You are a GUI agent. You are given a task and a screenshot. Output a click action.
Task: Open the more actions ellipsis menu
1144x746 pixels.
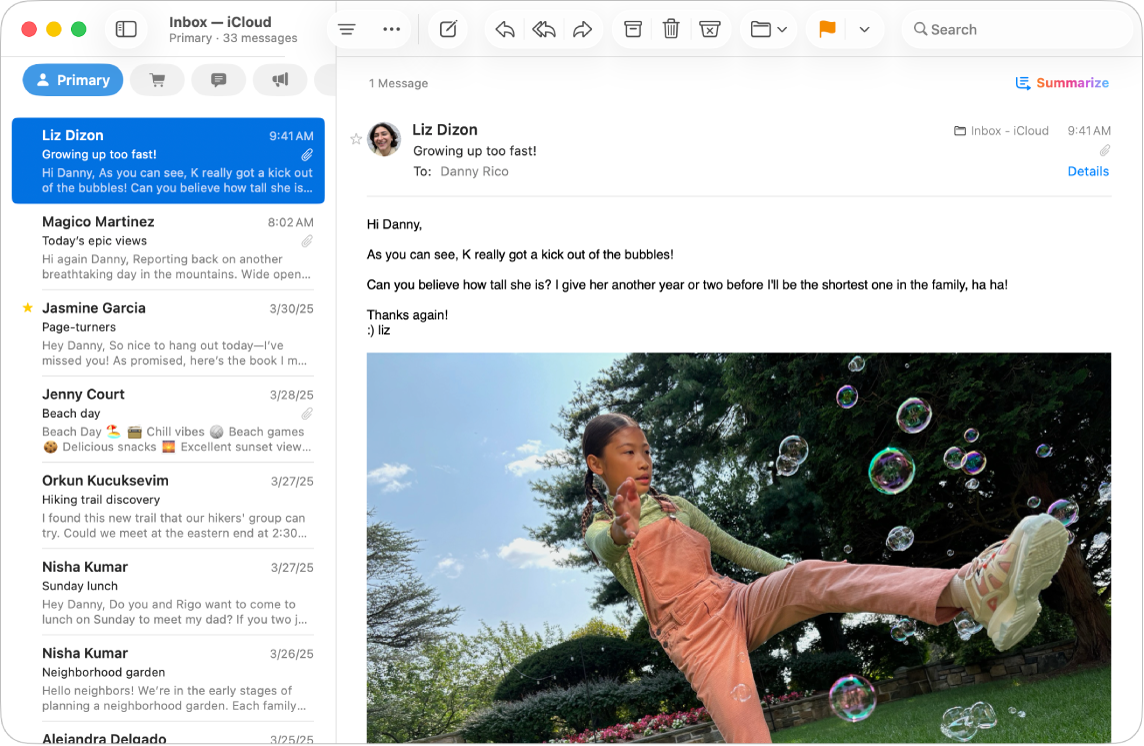click(x=391, y=29)
